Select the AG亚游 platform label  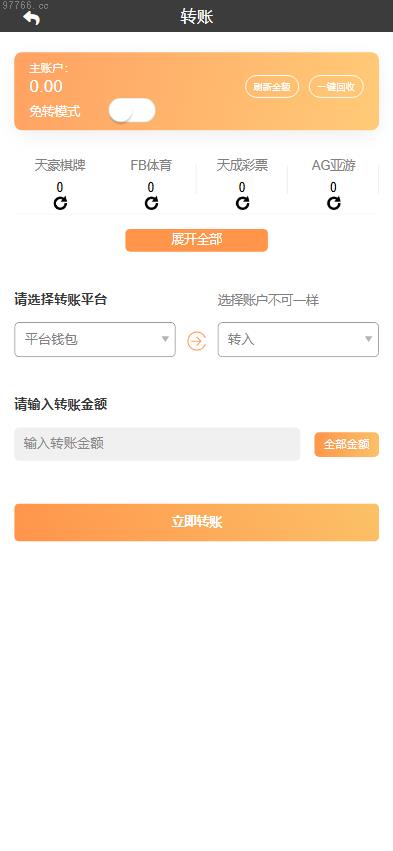333,166
